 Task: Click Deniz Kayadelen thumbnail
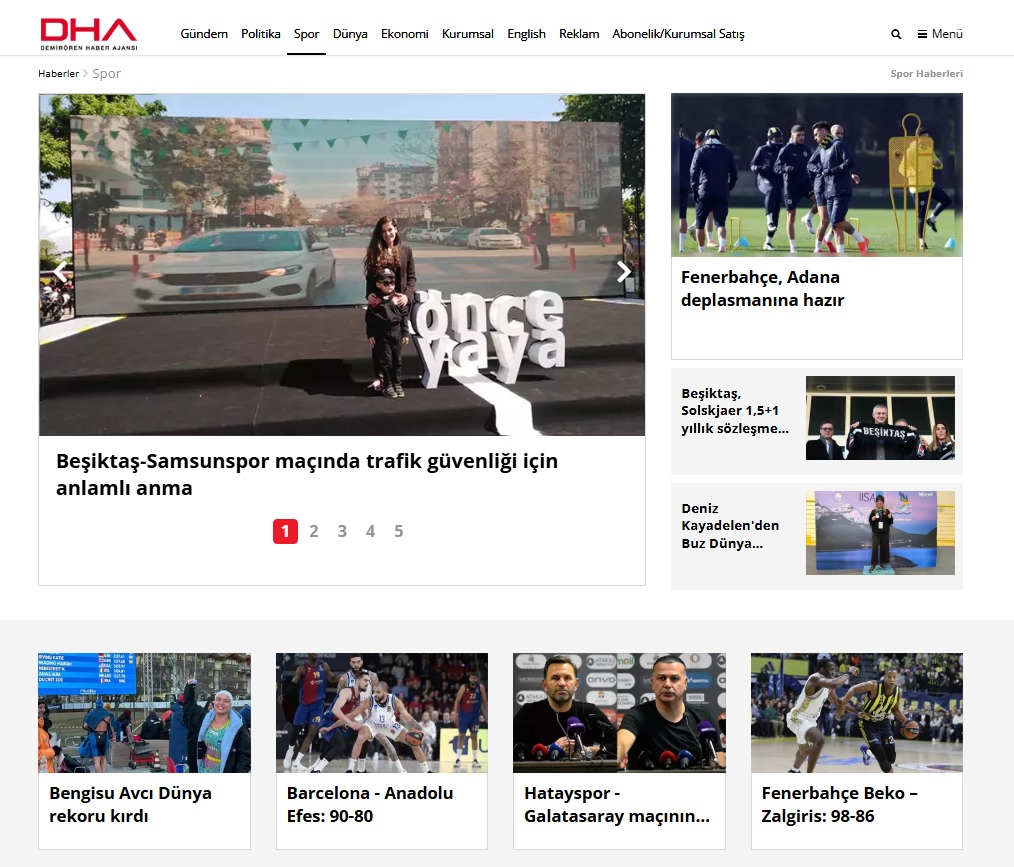pyautogui.click(x=880, y=533)
